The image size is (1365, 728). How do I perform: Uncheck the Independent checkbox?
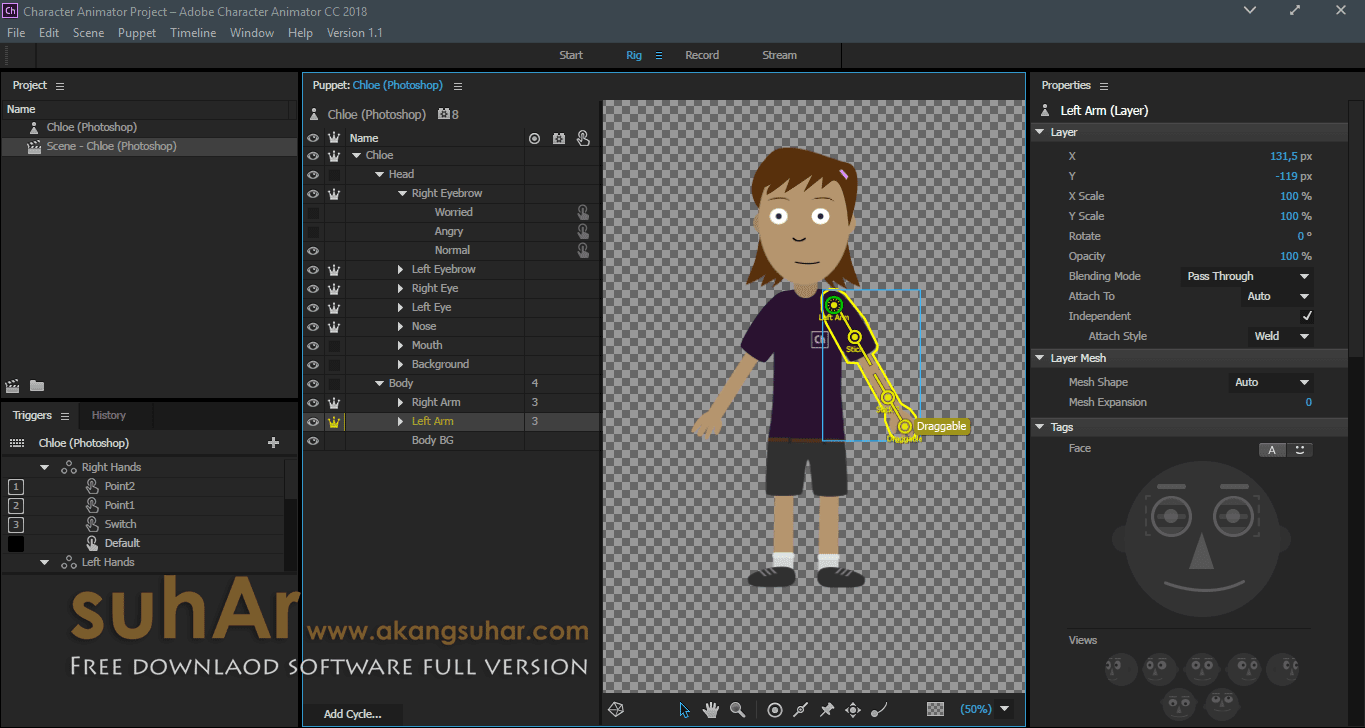[x=1306, y=316]
